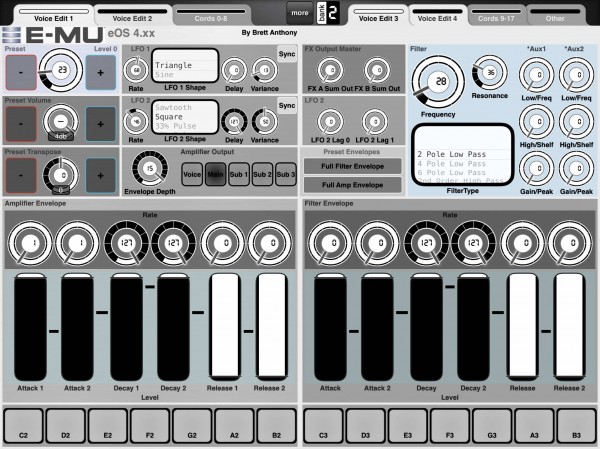Click the Envelope Depth knob

[150, 168]
